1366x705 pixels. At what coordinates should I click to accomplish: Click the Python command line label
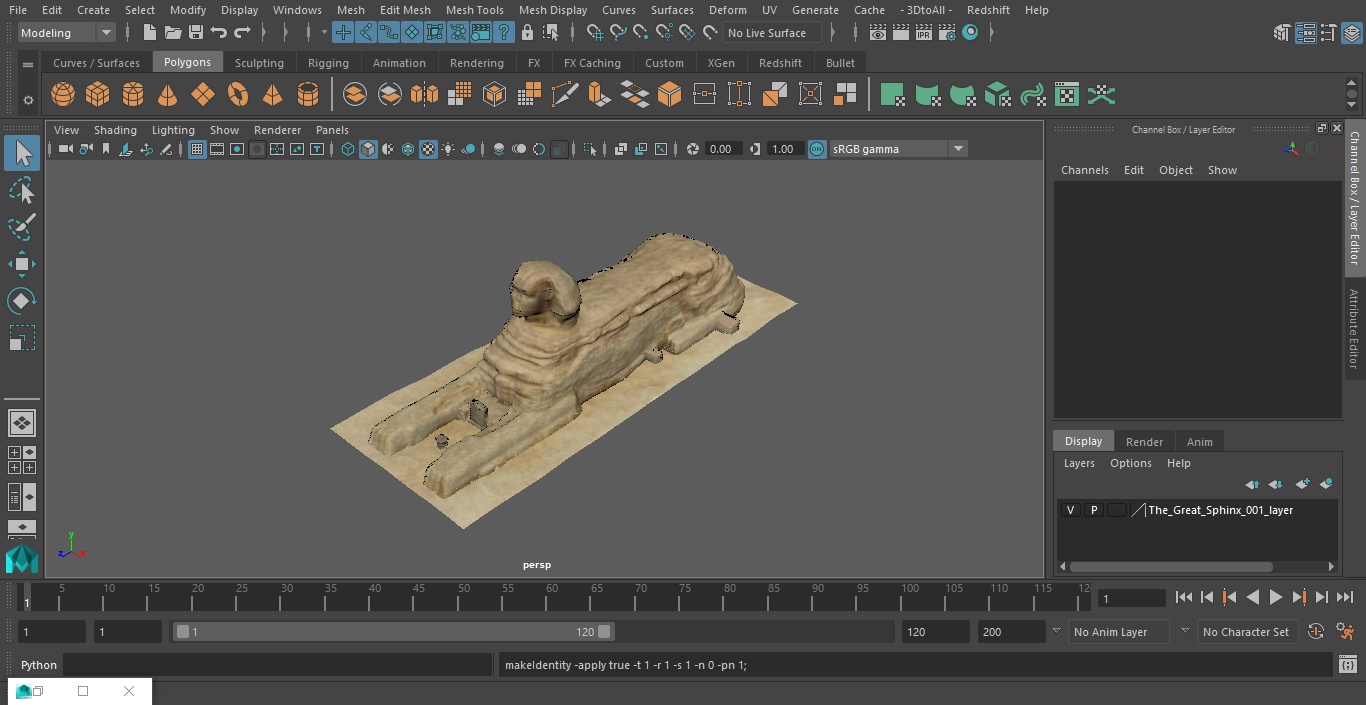click(x=39, y=665)
